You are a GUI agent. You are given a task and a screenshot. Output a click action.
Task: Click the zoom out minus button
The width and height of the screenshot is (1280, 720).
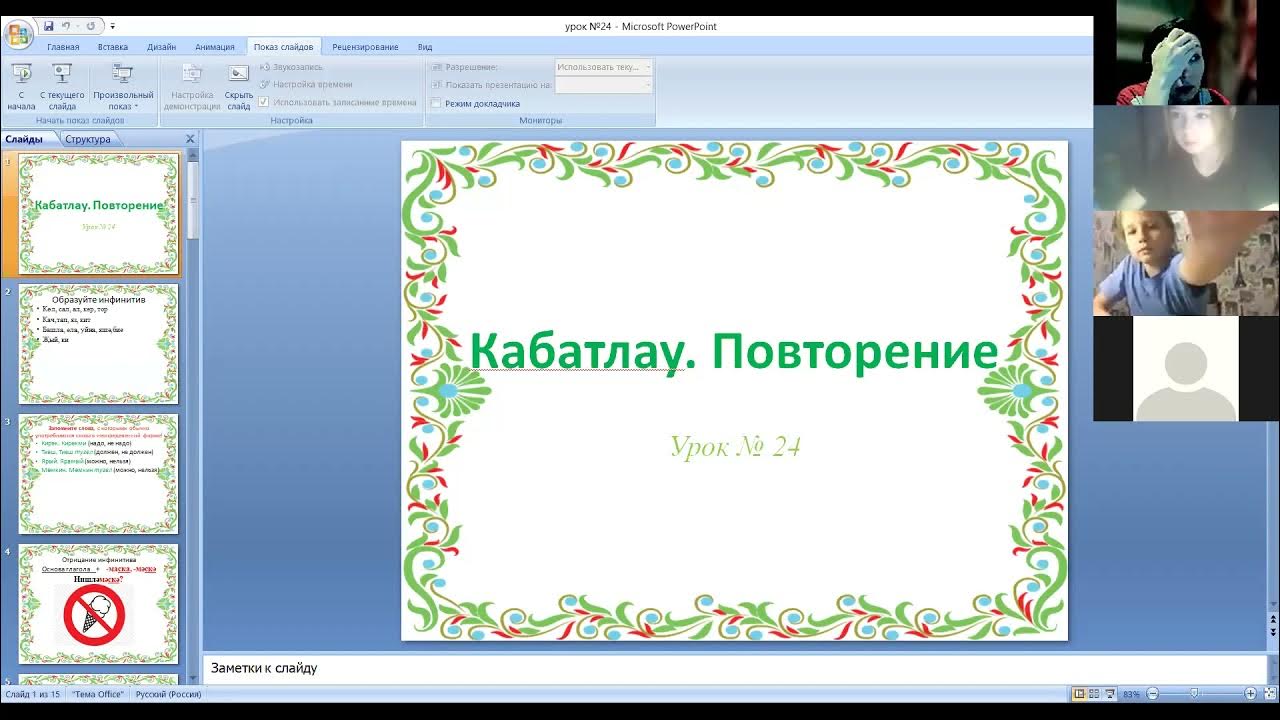coord(1152,693)
